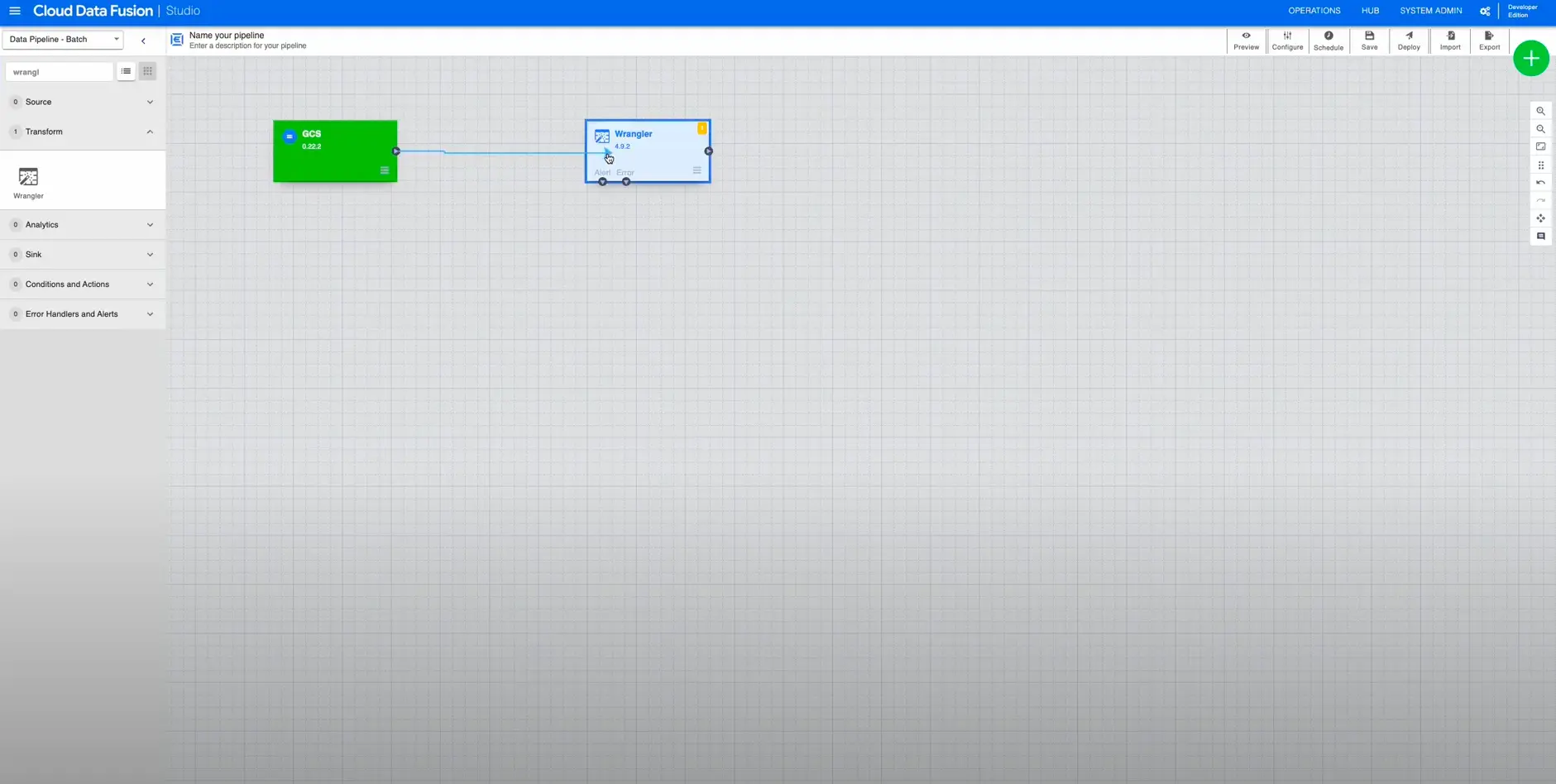Viewport: 1556px width, 784px height.
Task: Click the Wrangler Error port
Action: (626, 181)
